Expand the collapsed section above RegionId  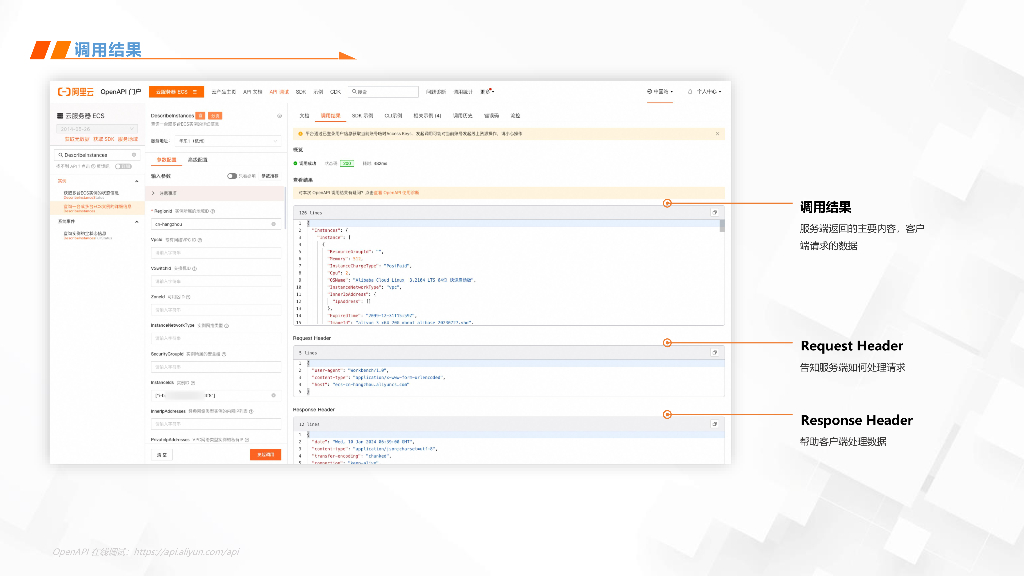(x=153, y=193)
